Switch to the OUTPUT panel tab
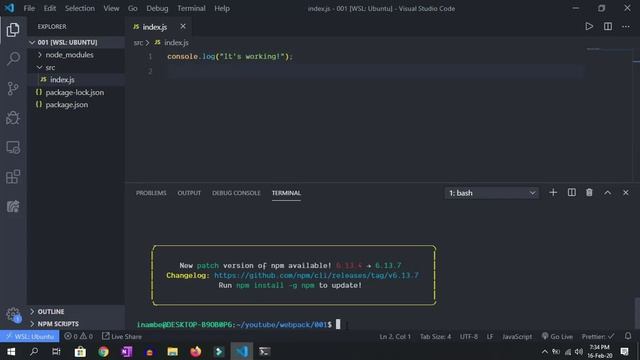 tap(189, 193)
